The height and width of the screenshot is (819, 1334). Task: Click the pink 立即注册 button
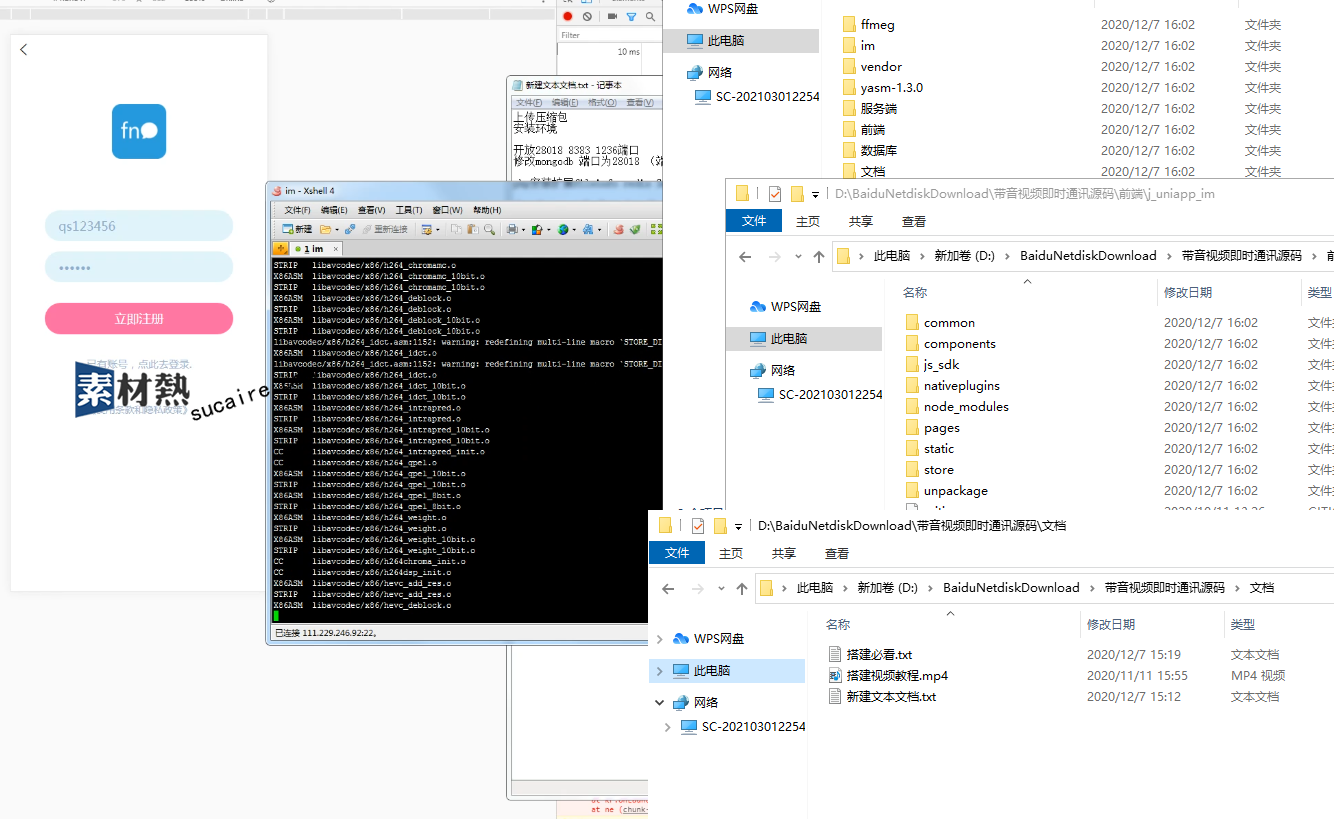click(139, 319)
